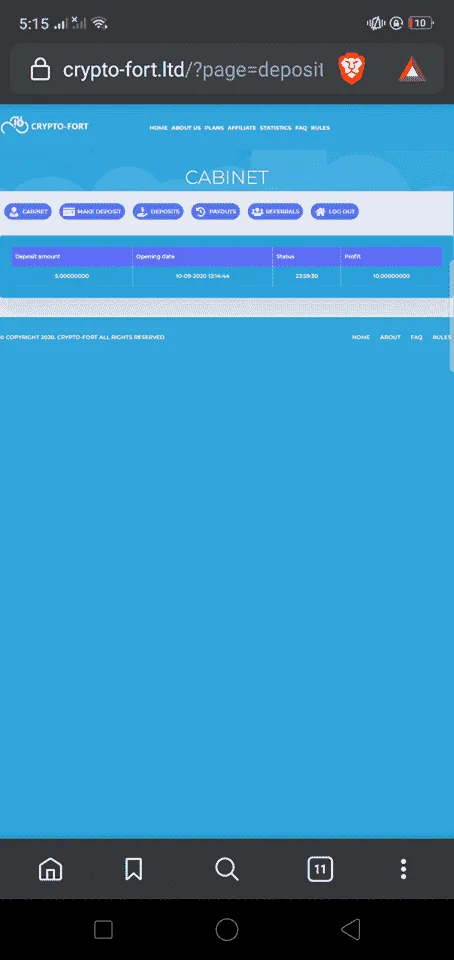Tap the Brave Rewards triangle icon

(412, 70)
